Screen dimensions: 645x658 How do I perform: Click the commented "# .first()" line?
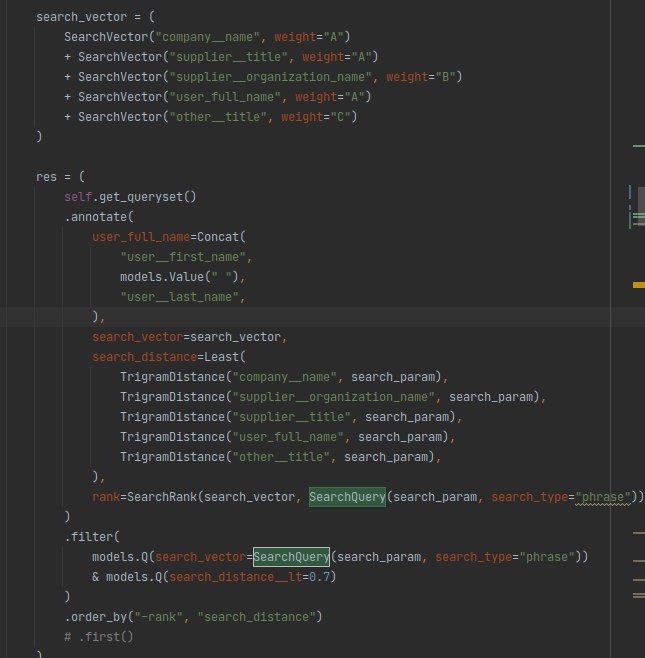99,637
